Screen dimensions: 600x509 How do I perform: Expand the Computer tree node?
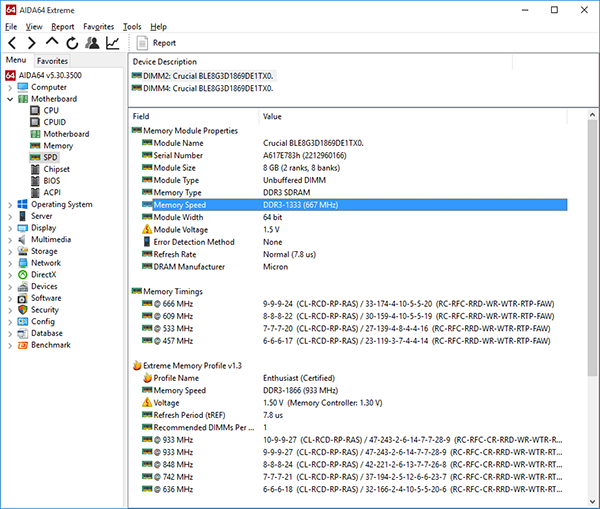click(x=10, y=88)
